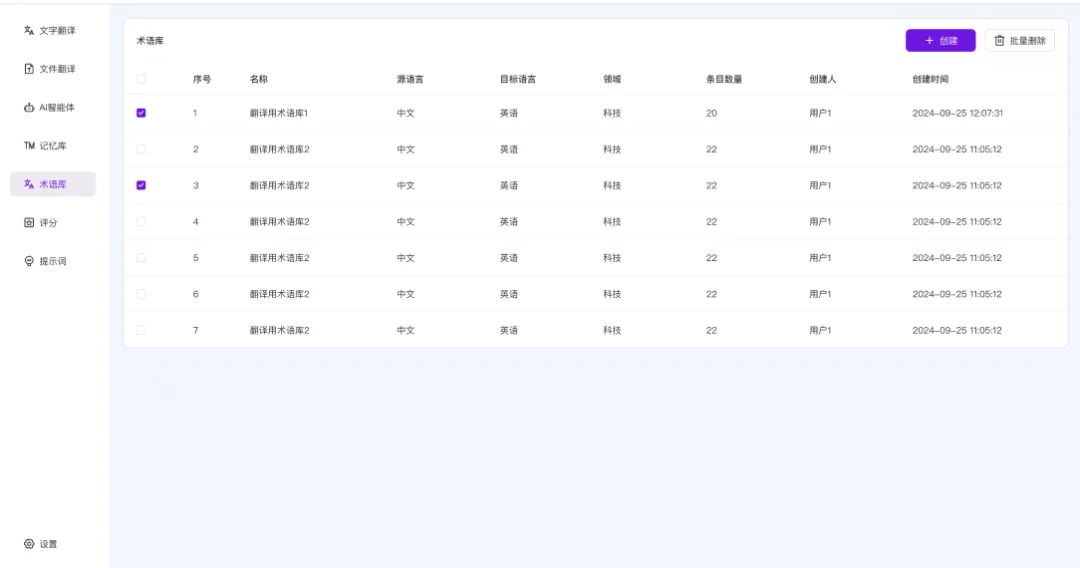Select the 翻译用术语库1 name cell
Viewport: 1080px width, 568px height.
tap(279, 113)
